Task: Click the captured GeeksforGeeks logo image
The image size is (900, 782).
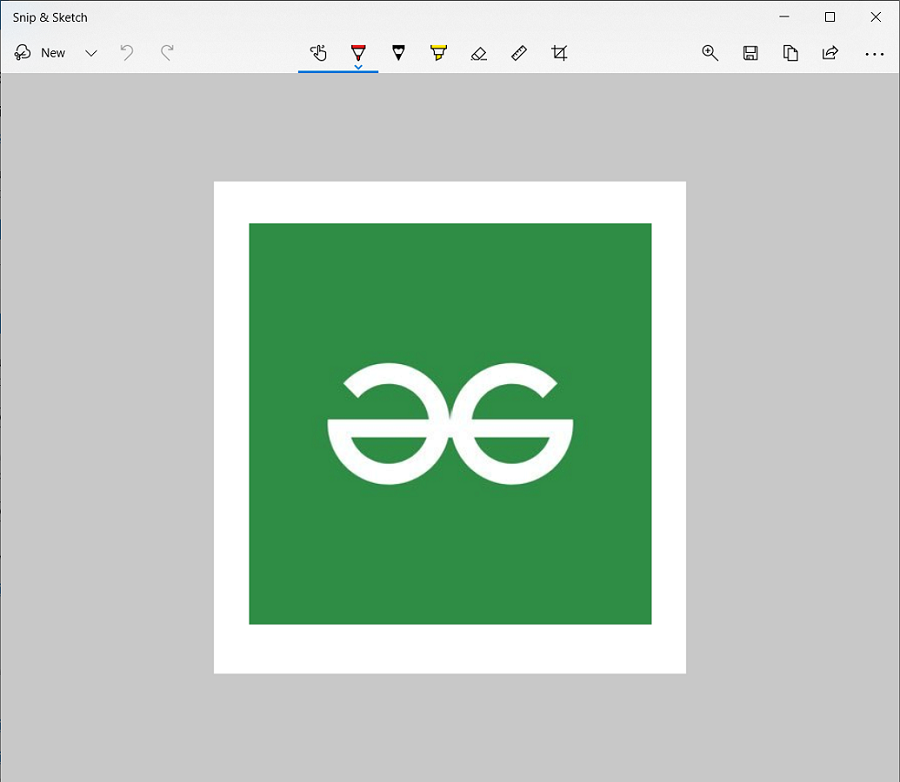Action: (450, 427)
